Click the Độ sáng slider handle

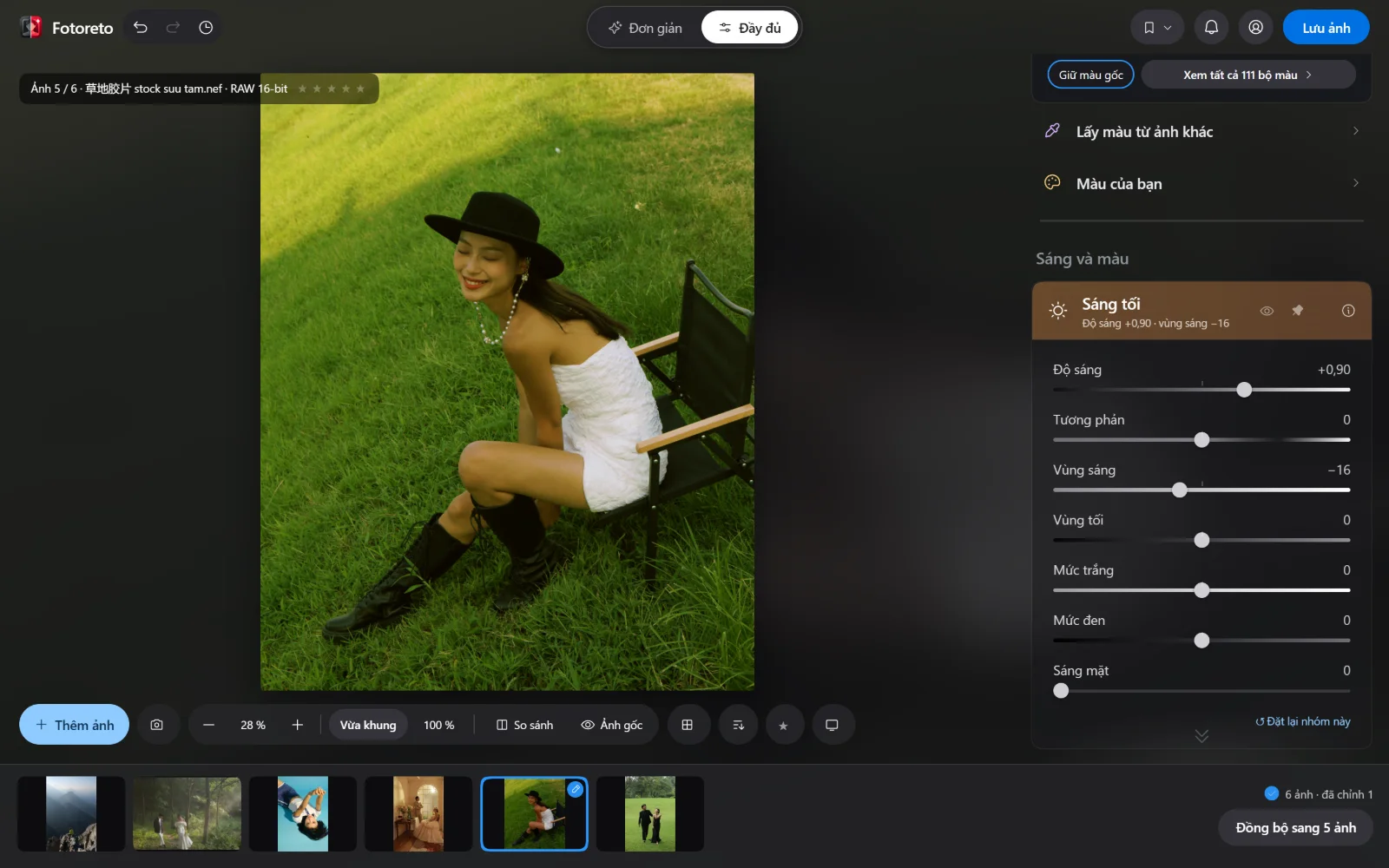(x=1244, y=390)
